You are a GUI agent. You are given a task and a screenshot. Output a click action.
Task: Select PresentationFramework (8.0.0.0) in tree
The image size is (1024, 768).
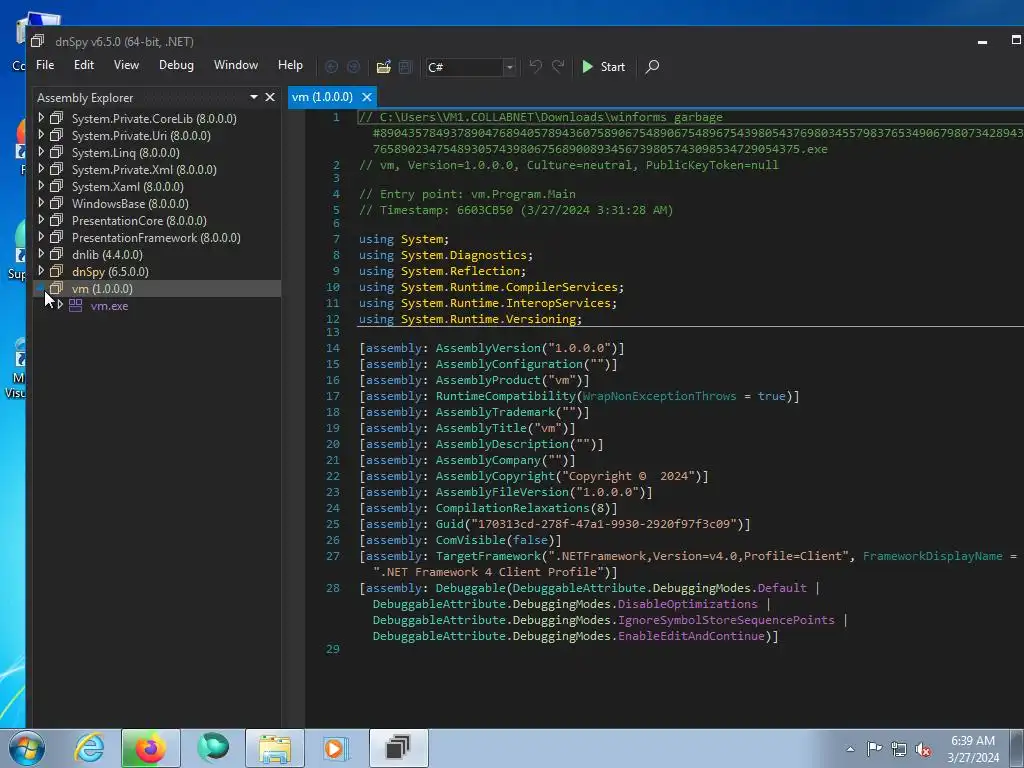156,237
